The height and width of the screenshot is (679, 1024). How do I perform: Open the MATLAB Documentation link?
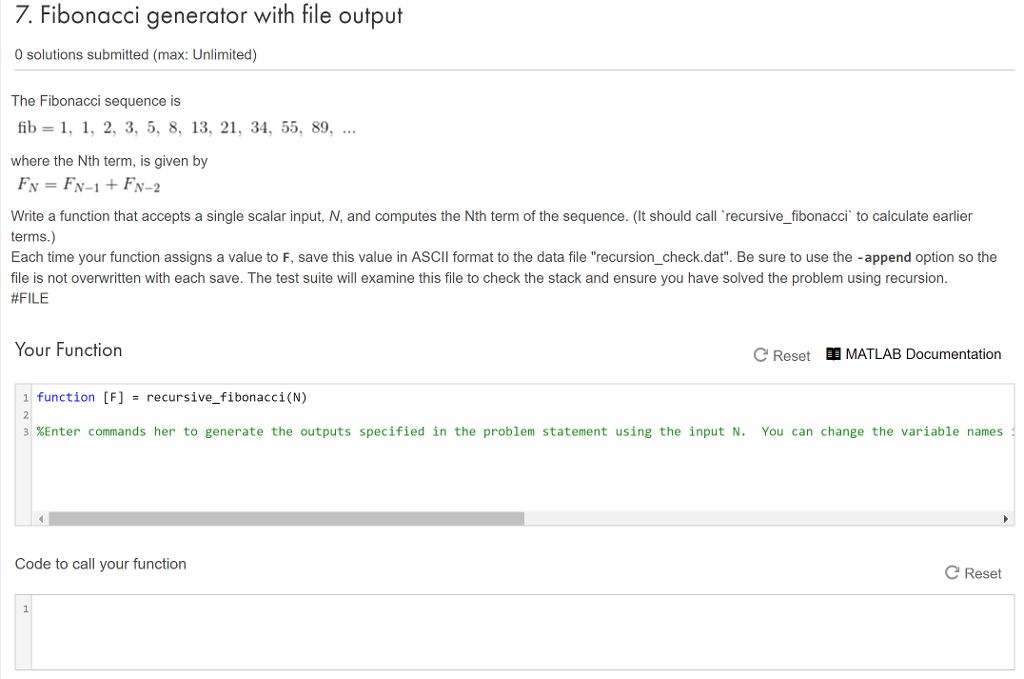click(x=923, y=354)
